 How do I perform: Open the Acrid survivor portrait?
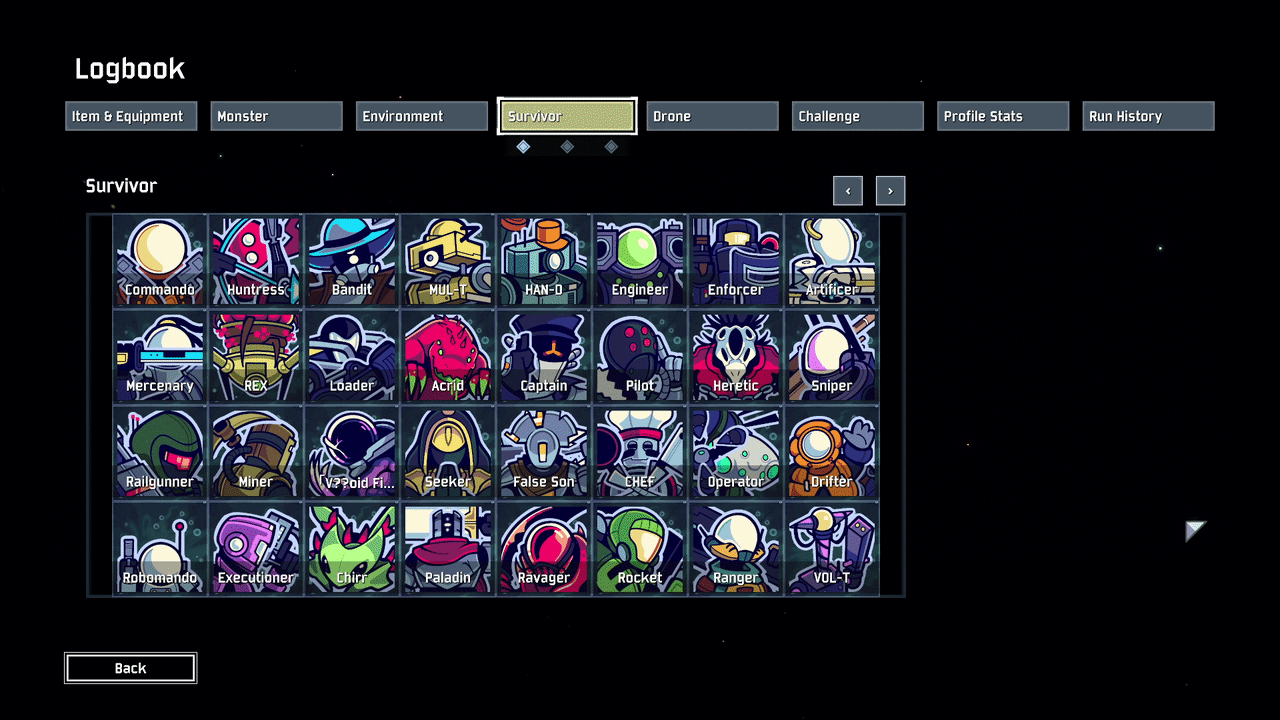point(448,356)
